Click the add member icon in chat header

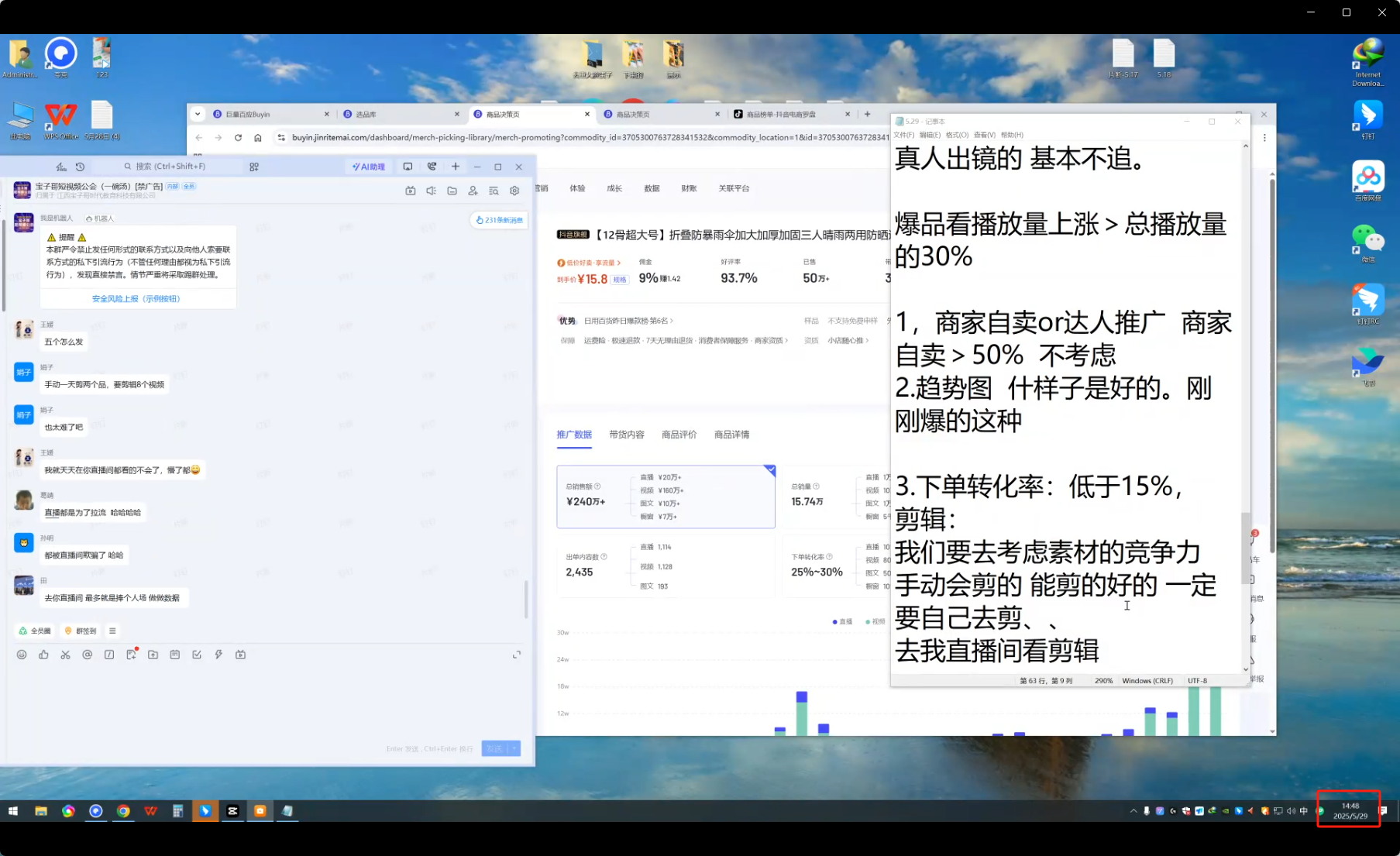coord(473,191)
